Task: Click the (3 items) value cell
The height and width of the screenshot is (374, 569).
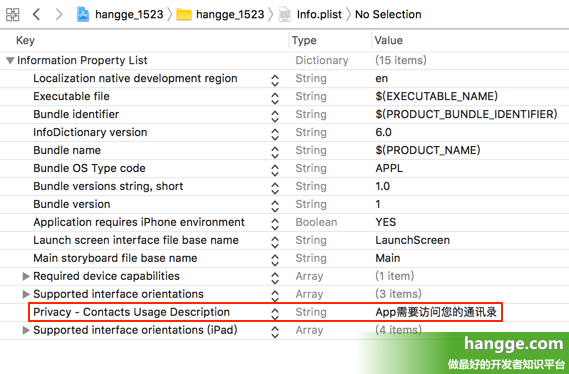Action: (x=398, y=294)
